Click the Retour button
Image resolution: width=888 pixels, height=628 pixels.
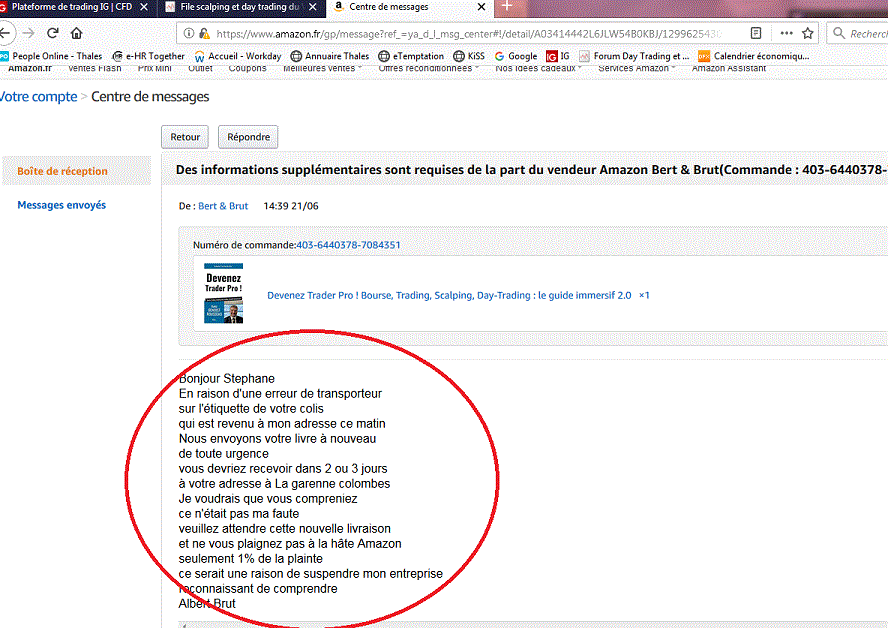coord(185,137)
